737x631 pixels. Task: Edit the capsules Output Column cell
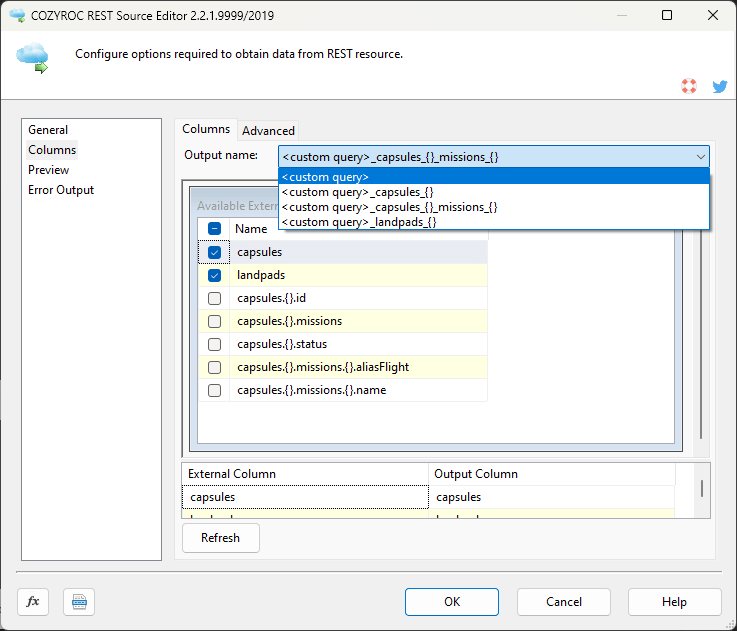coord(552,497)
